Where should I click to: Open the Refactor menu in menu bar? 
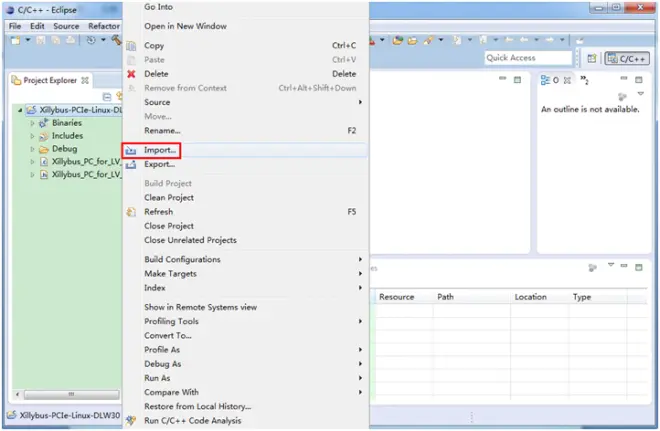click(104, 26)
